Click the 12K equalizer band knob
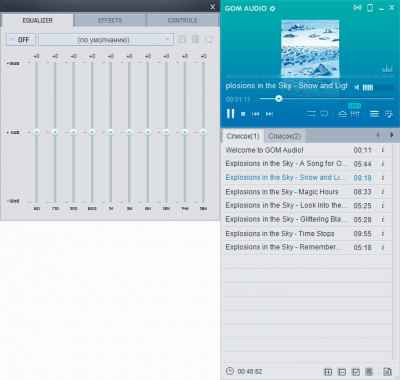 point(166,132)
